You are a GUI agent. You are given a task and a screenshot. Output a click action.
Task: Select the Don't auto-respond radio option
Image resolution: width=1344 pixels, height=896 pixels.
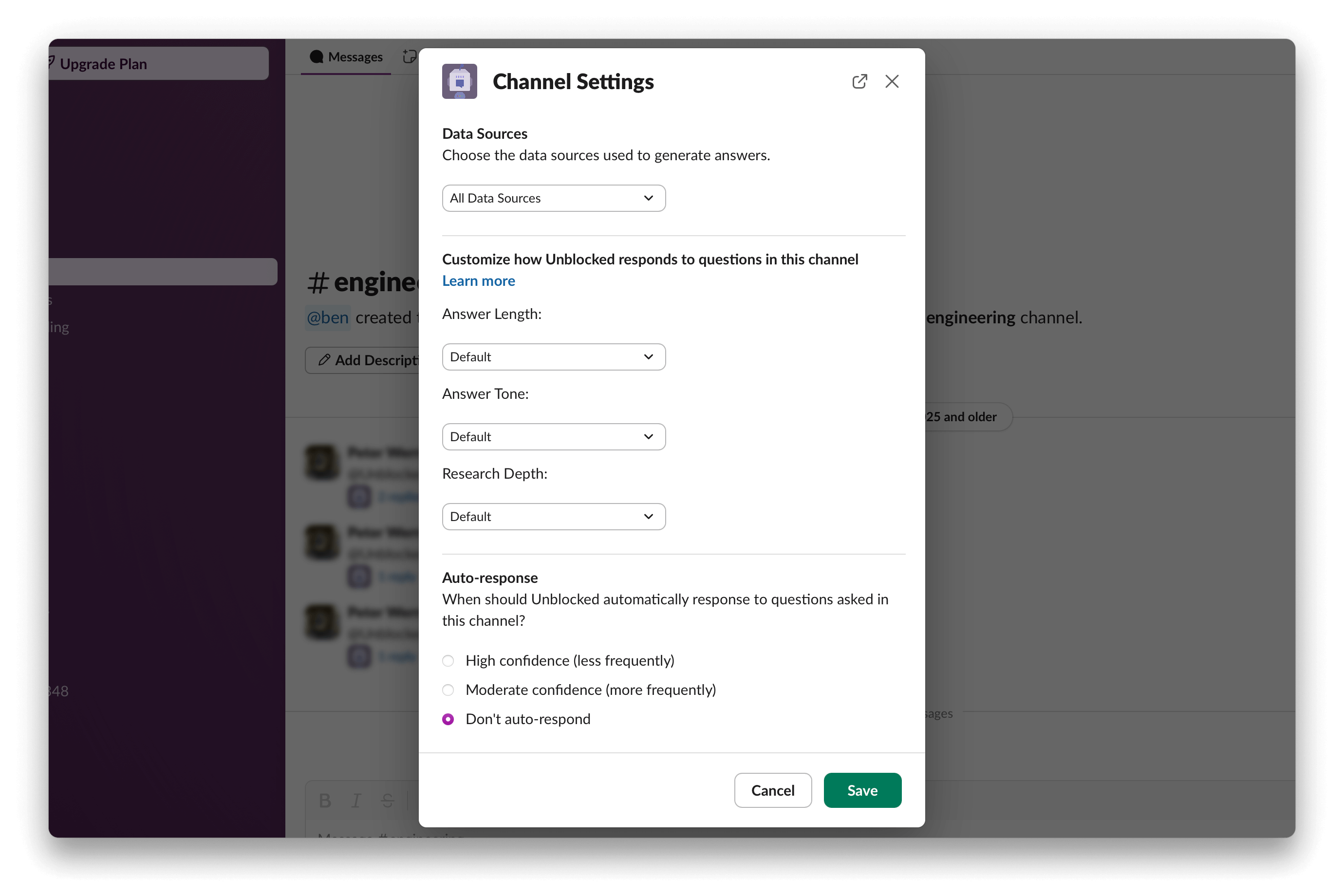click(448, 719)
